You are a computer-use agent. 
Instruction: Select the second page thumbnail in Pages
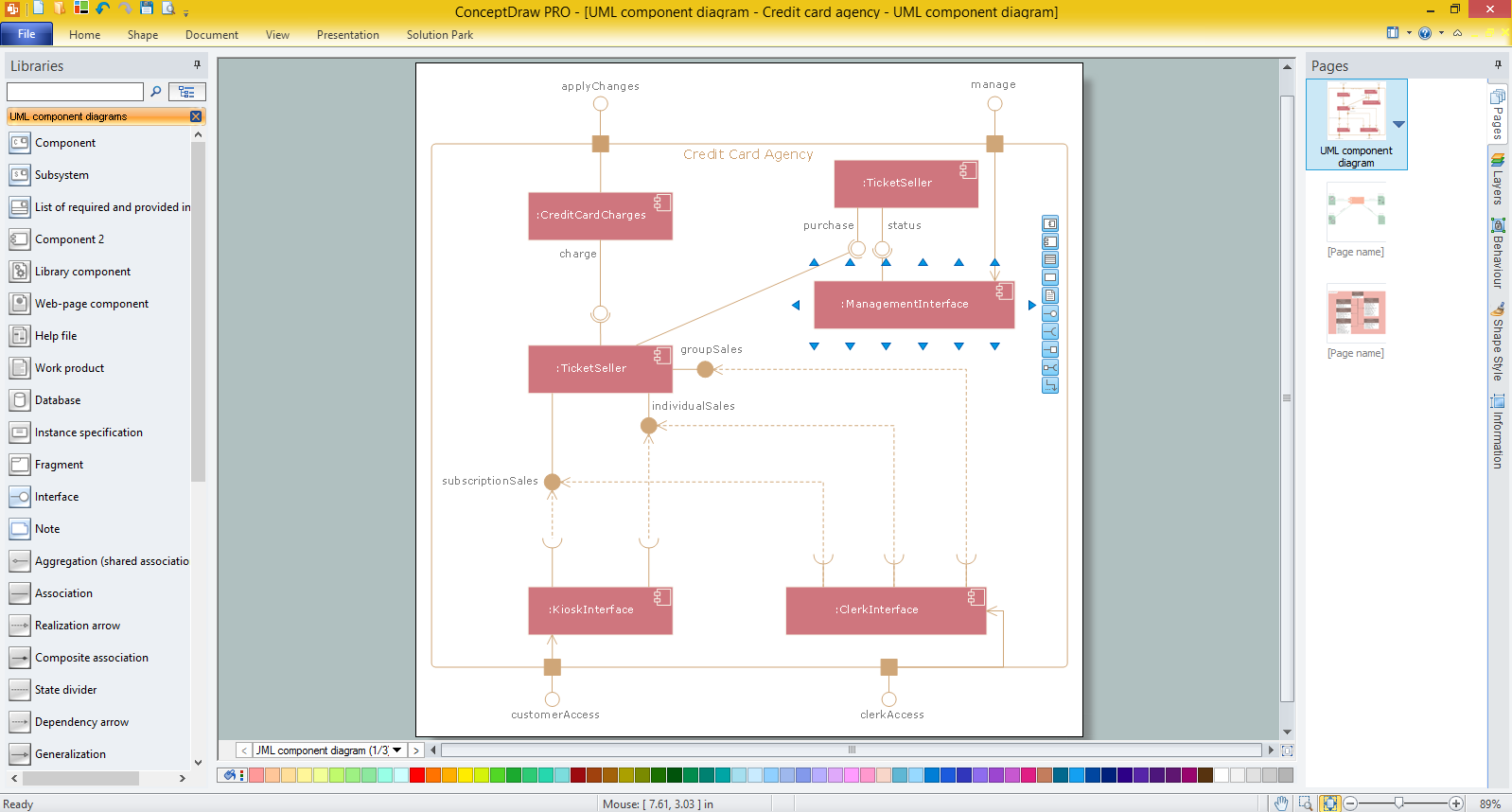coord(1356,212)
